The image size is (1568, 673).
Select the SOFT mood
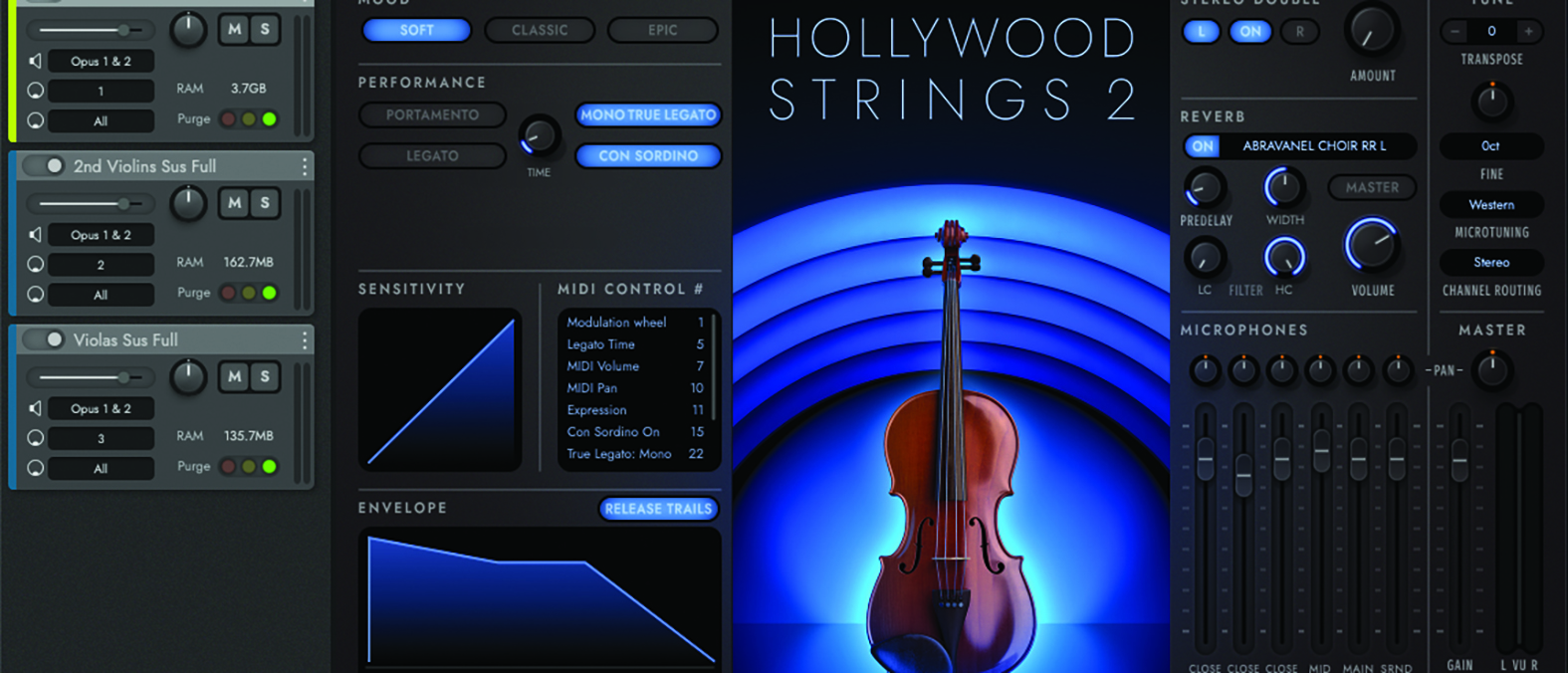tap(416, 31)
